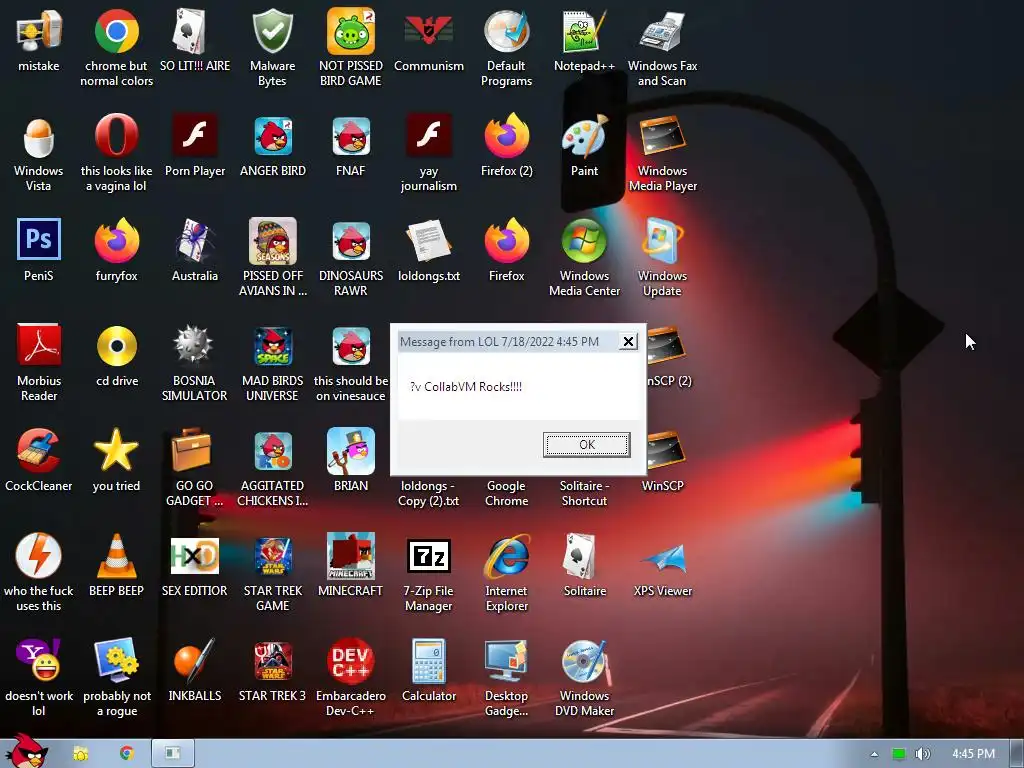This screenshot has height=768, width=1024.
Task: Close the Message from LOL dialog
Action: 628,342
